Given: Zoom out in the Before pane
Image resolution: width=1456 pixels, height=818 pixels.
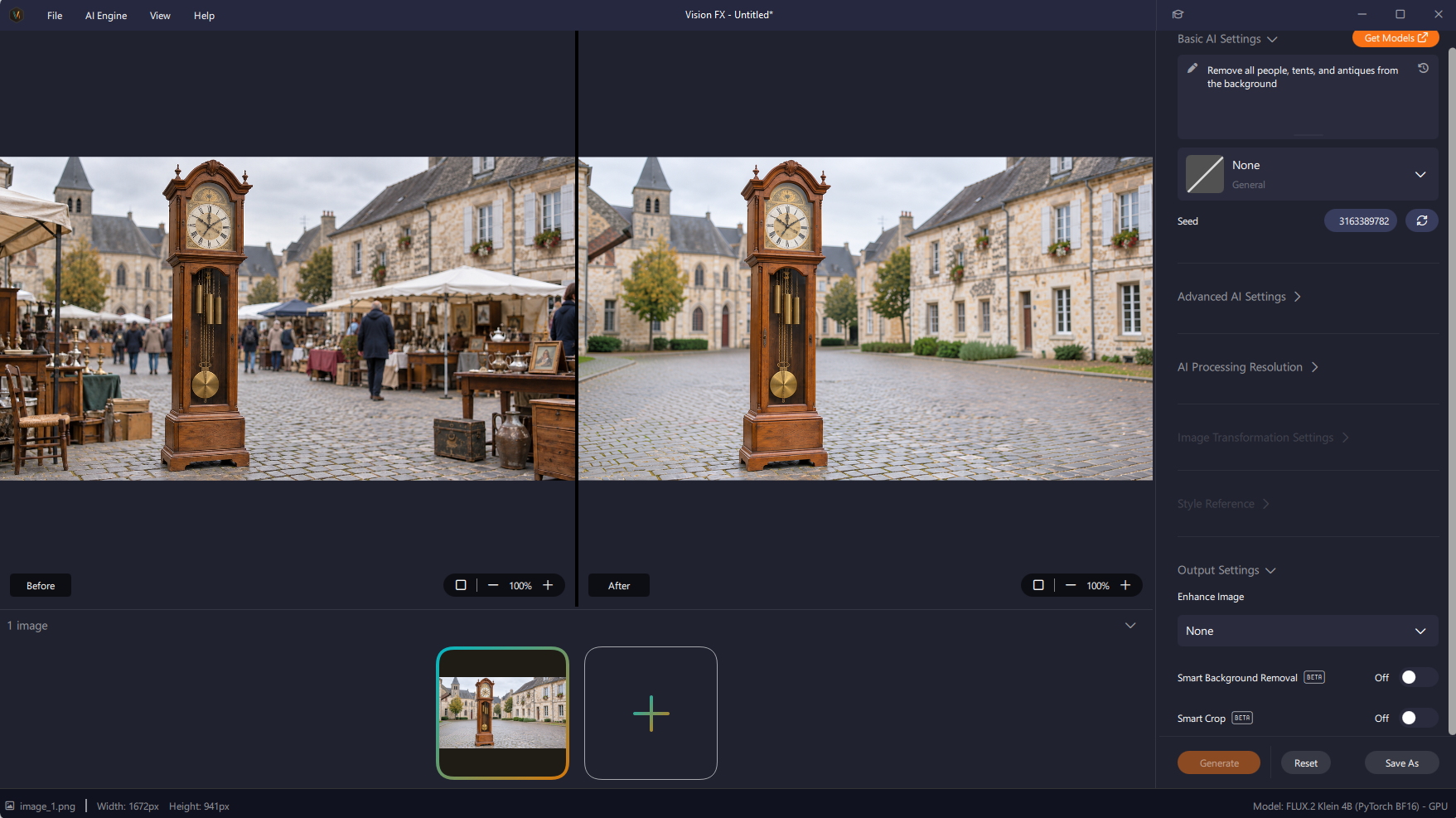Looking at the screenshot, I should coord(493,585).
